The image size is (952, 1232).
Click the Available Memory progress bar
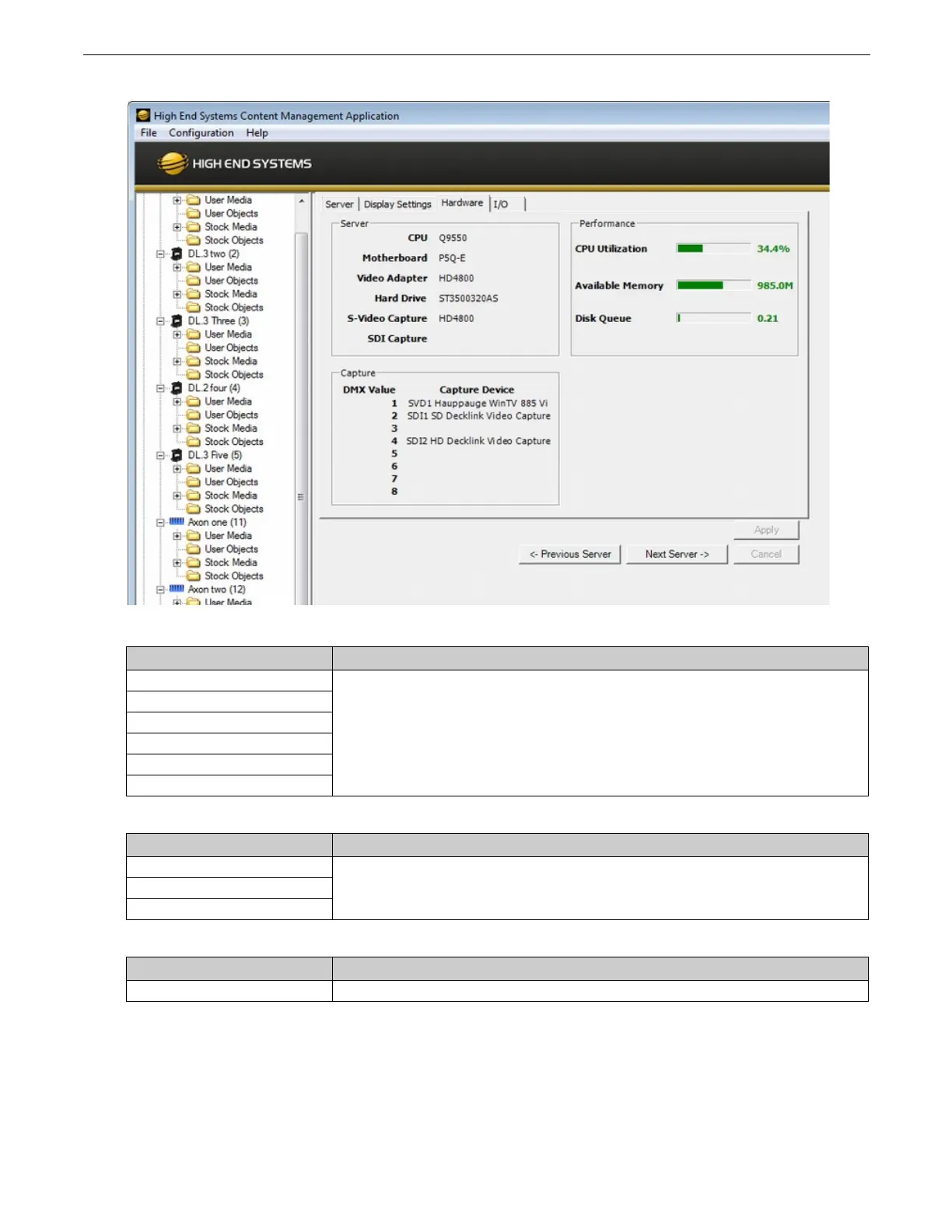coord(713,285)
